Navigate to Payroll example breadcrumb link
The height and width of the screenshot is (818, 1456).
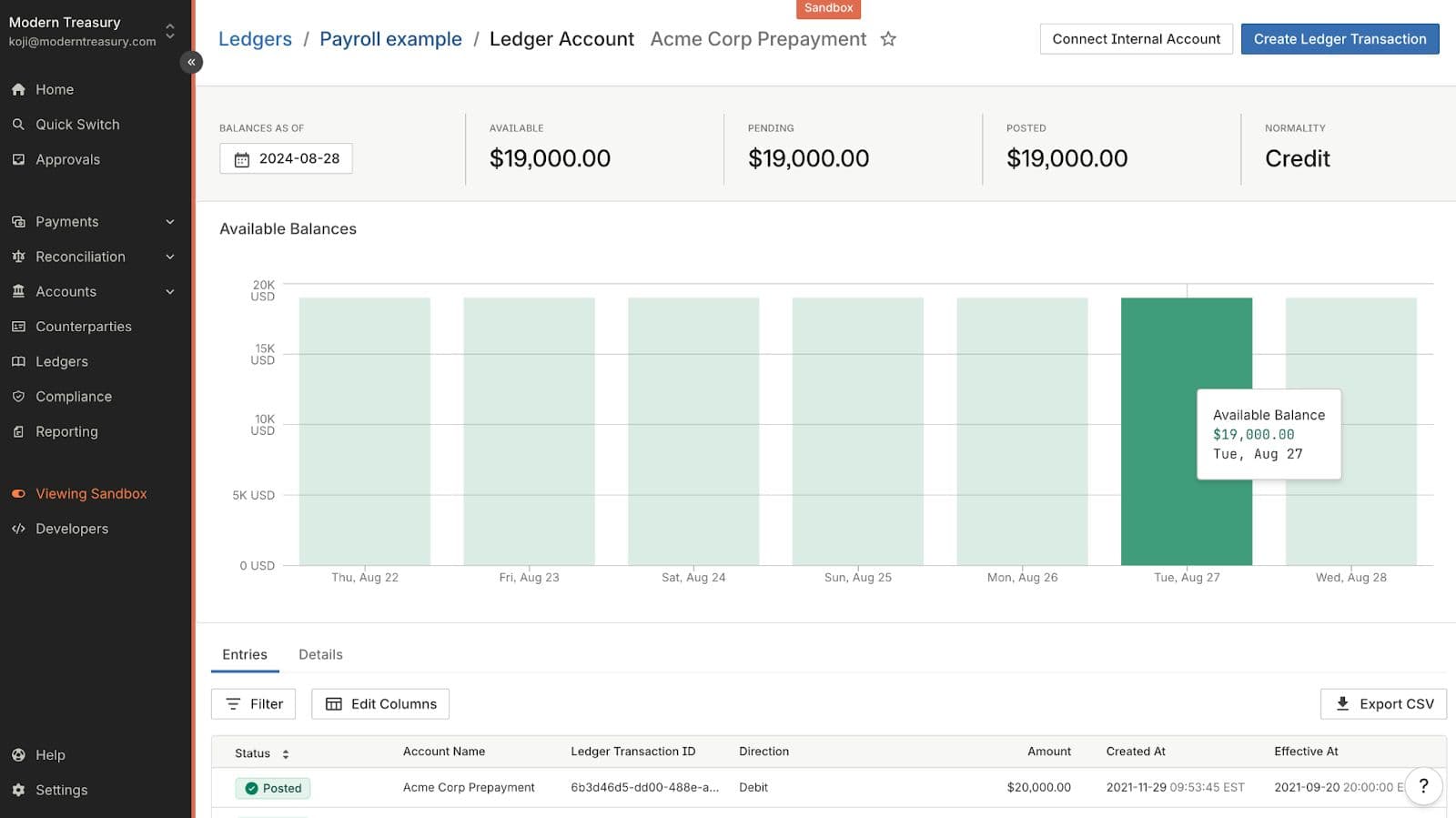[x=390, y=39]
